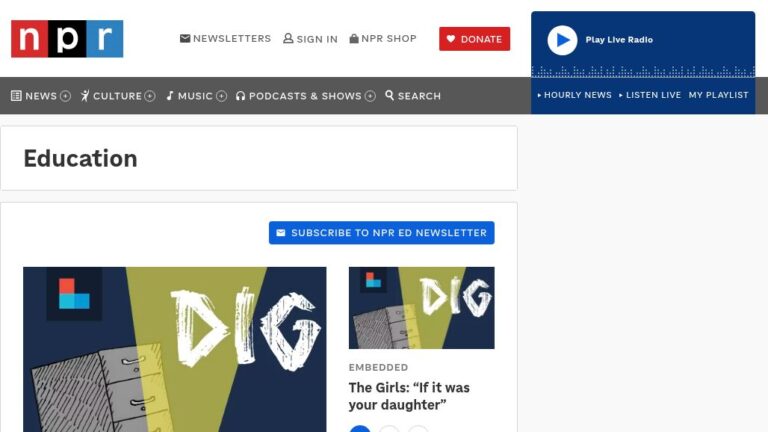This screenshot has width=768, height=432.
Task: Go to Sign In
Action: pyautogui.click(x=317, y=39)
